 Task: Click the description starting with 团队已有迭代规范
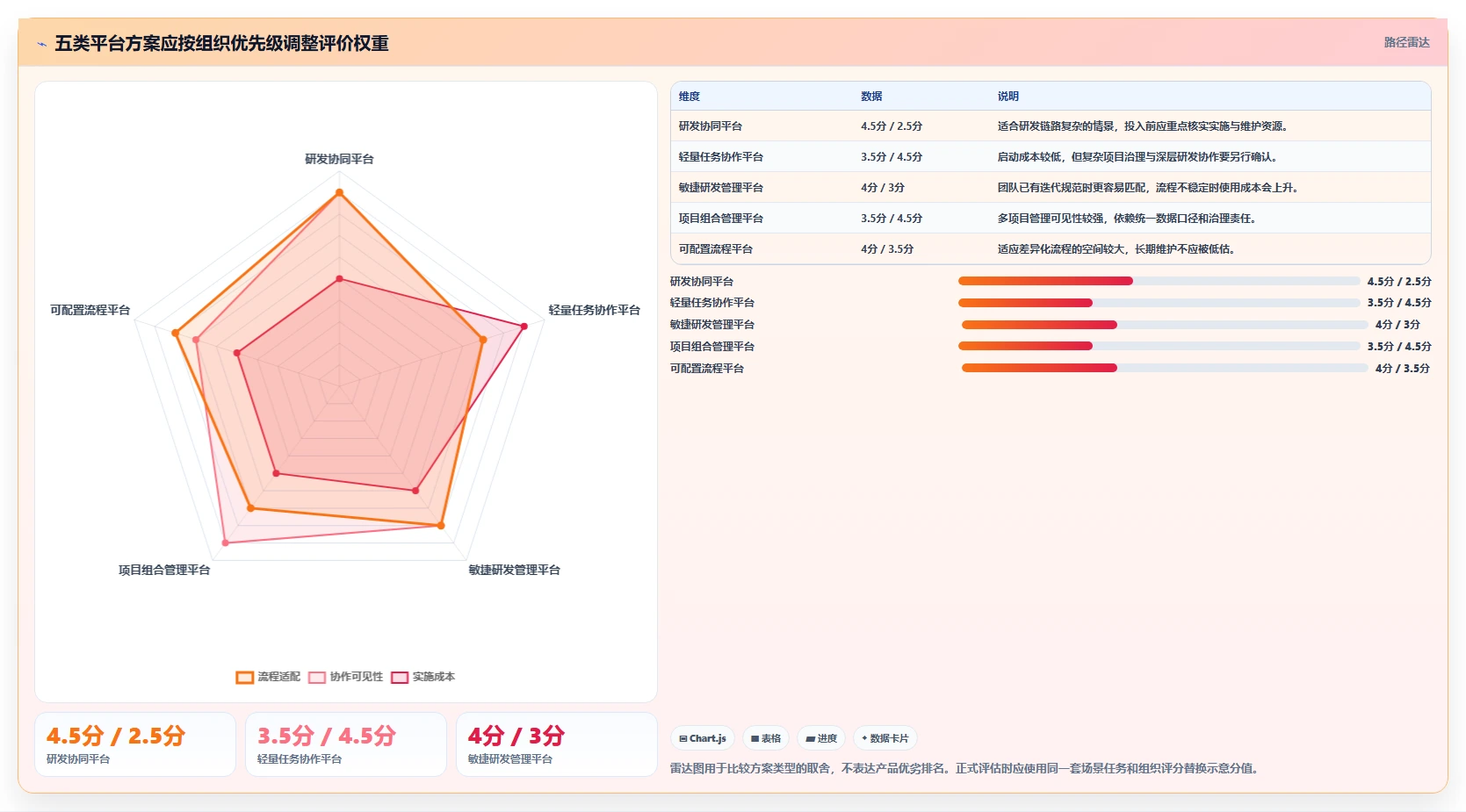tap(1148, 188)
